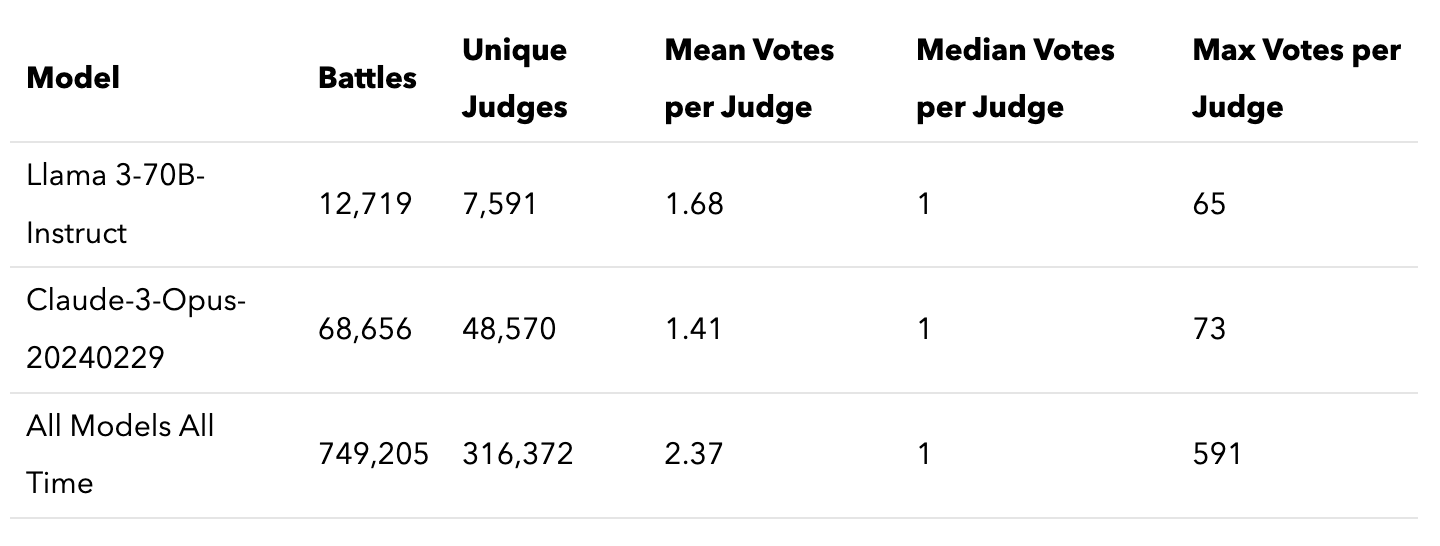The height and width of the screenshot is (546, 1440).
Task: Click the 73 max votes value
Action: pos(1209,330)
